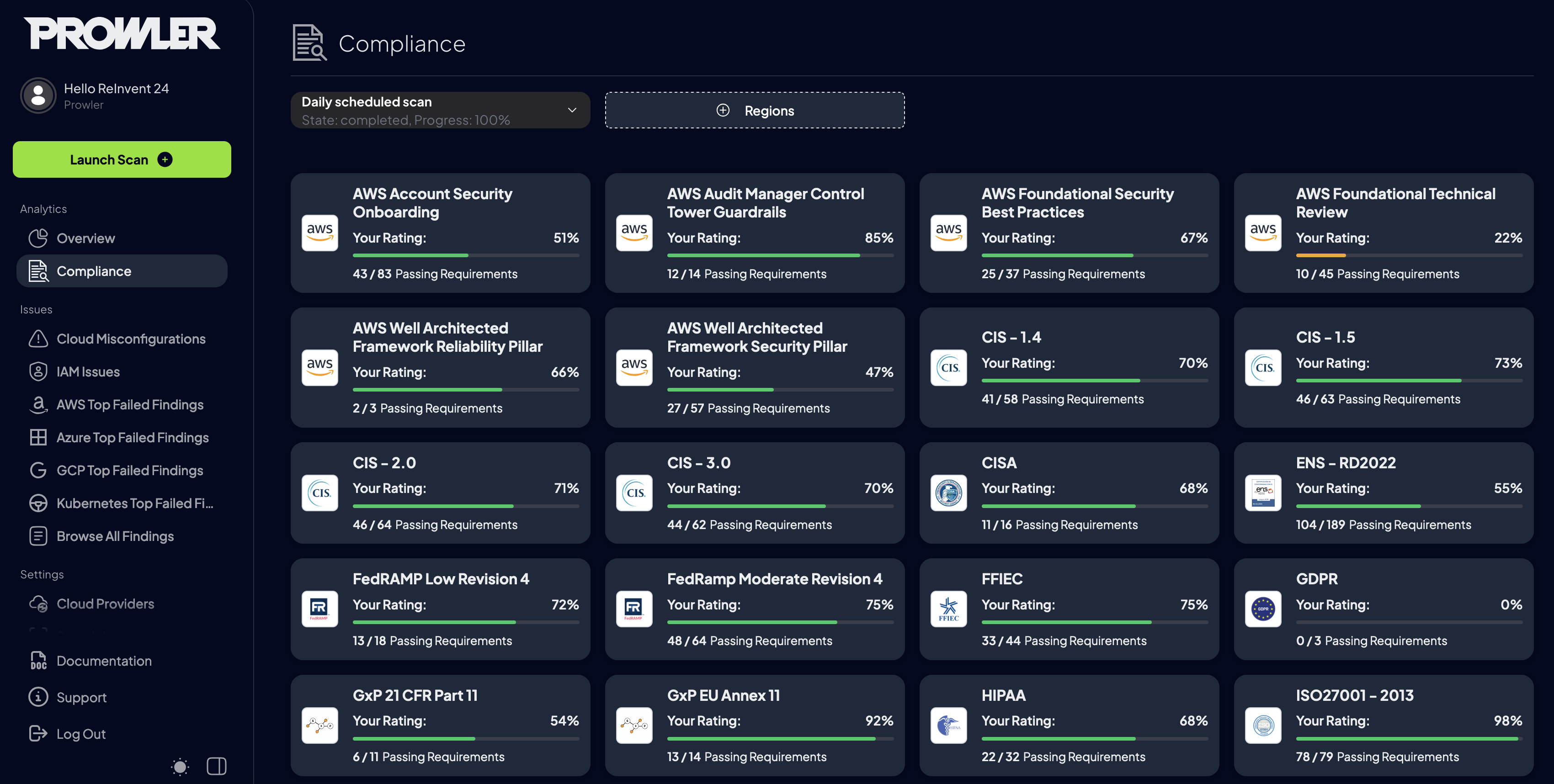Click "104 / 189 Passing Requirements" text
The width and height of the screenshot is (1554, 784).
[x=1383, y=524]
